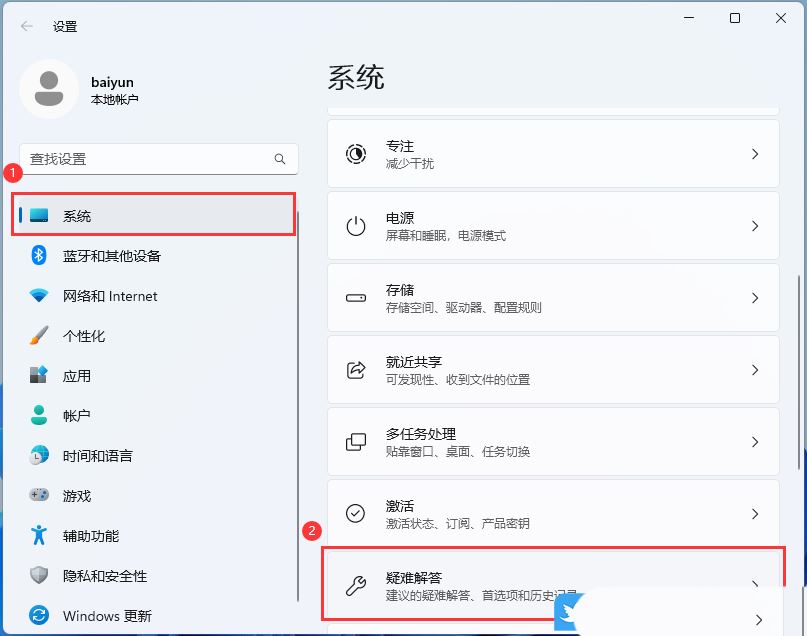
Task: Click the 疑难解答 wrench icon
Action: (356, 586)
